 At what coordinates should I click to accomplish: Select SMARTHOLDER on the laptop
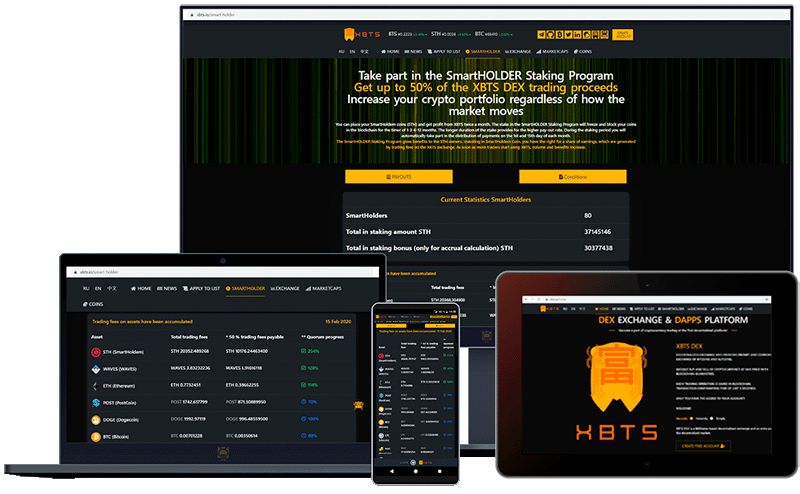pos(245,288)
